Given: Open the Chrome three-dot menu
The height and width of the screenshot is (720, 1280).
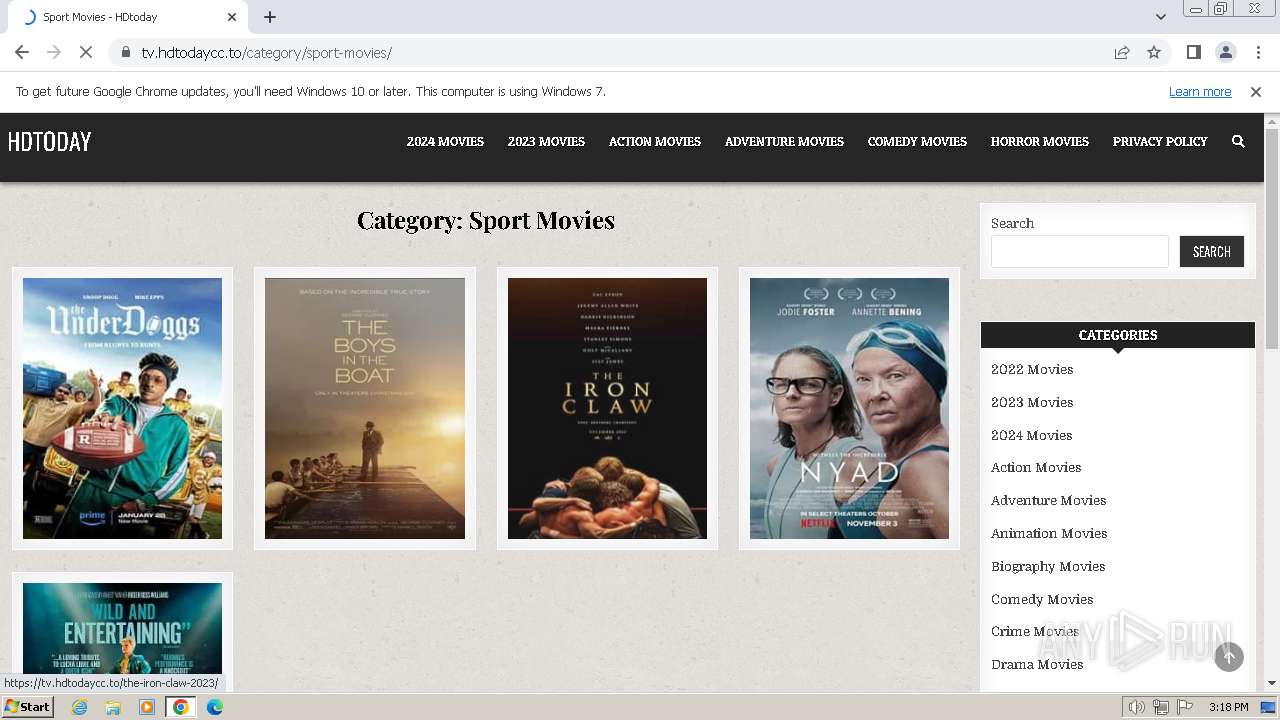Looking at the screenshot, I should (1257, 52).
